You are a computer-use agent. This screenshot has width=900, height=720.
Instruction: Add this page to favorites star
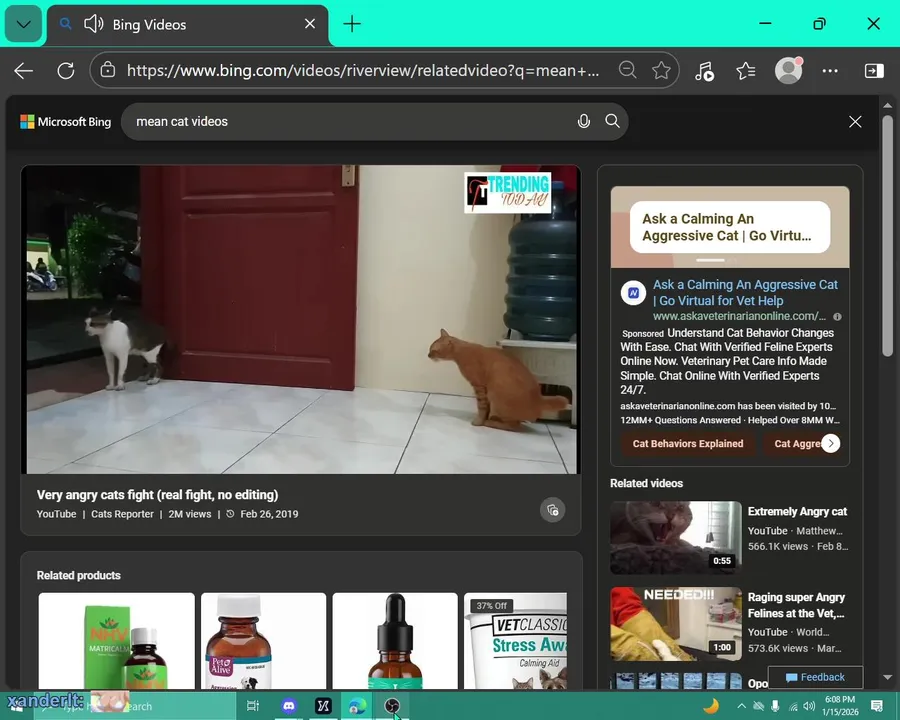(x=661, y=70)
